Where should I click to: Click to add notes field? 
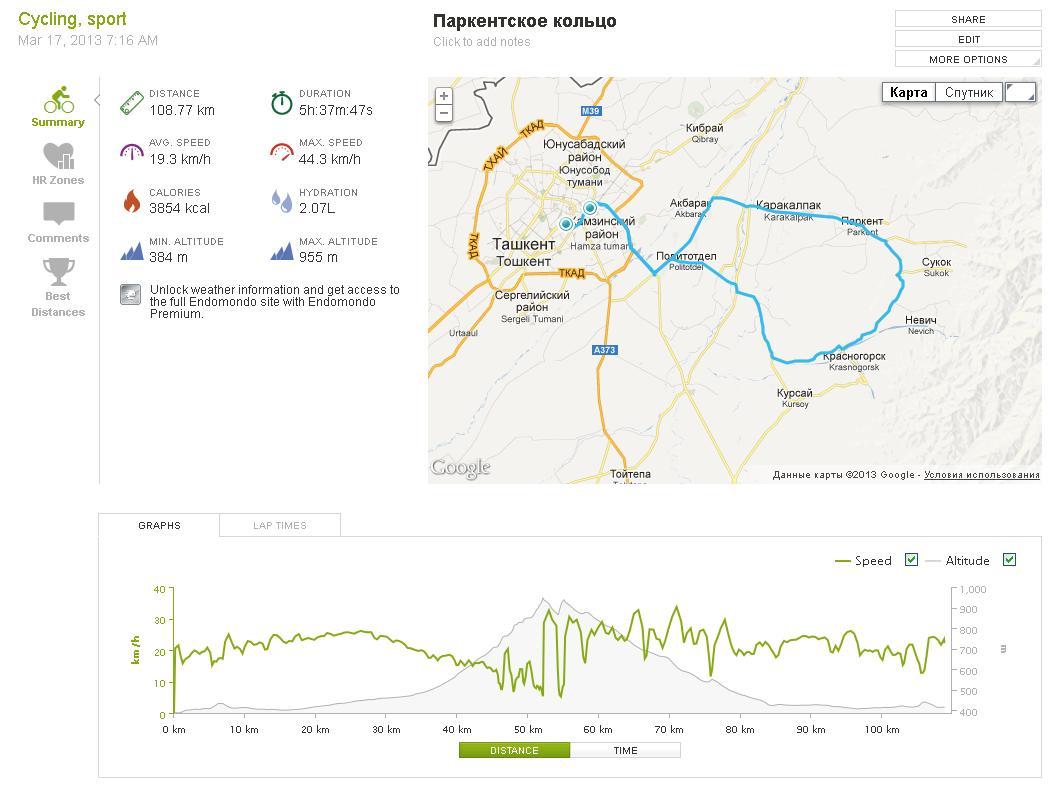pos(482,42)
